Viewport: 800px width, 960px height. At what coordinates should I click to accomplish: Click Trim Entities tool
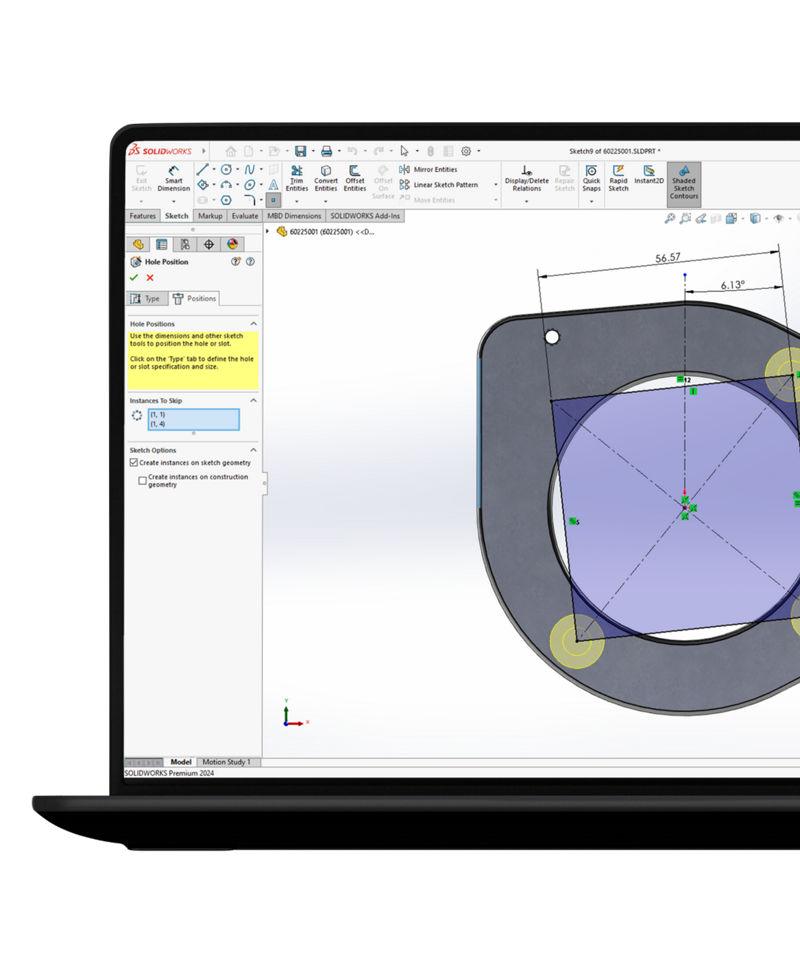coord(297,178)
